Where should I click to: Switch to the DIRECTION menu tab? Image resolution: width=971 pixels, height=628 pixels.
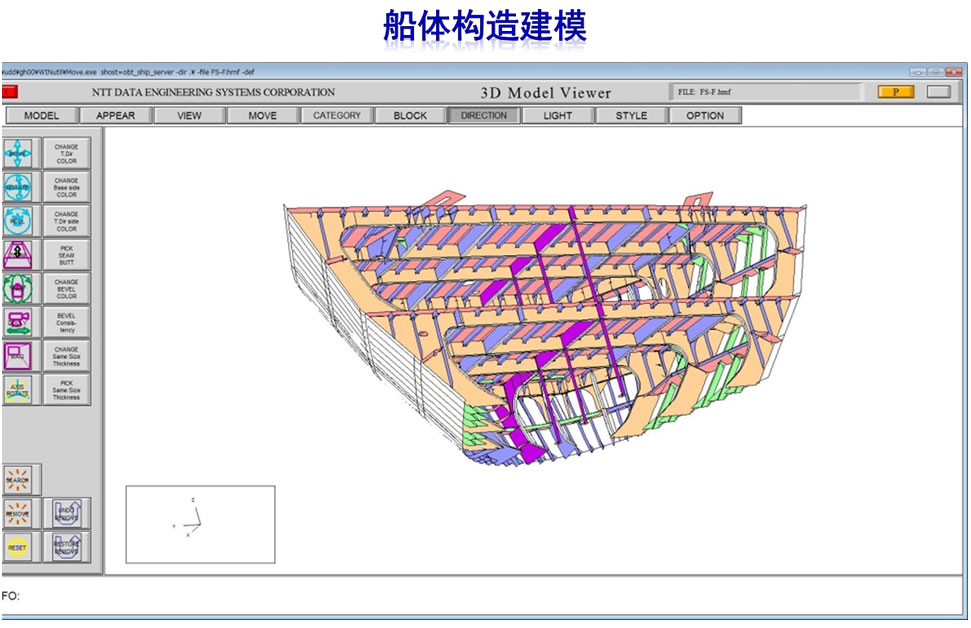point(484,115)
